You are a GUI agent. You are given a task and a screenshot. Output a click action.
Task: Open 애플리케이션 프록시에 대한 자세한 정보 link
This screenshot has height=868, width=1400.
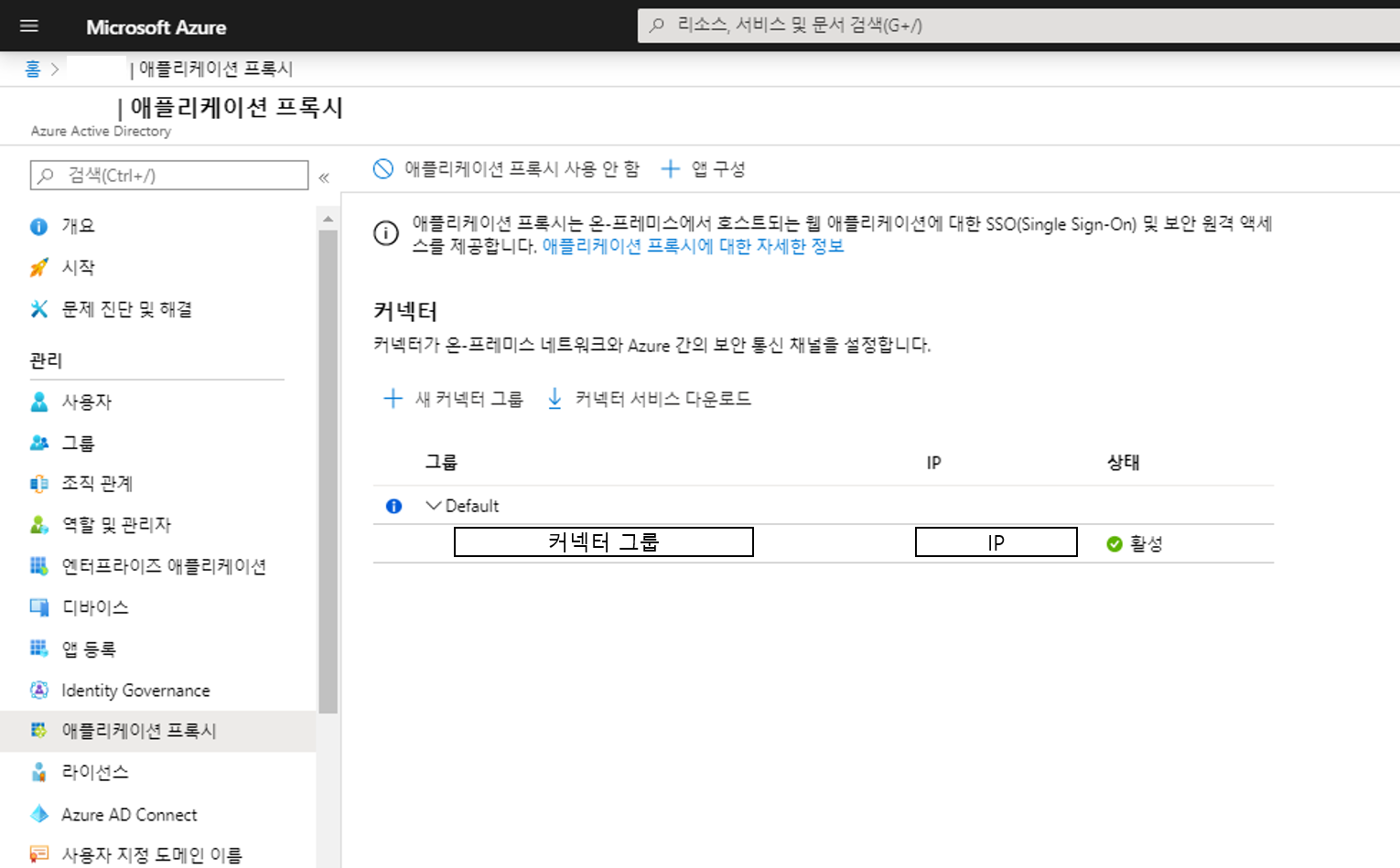click(x=693, y=246)
